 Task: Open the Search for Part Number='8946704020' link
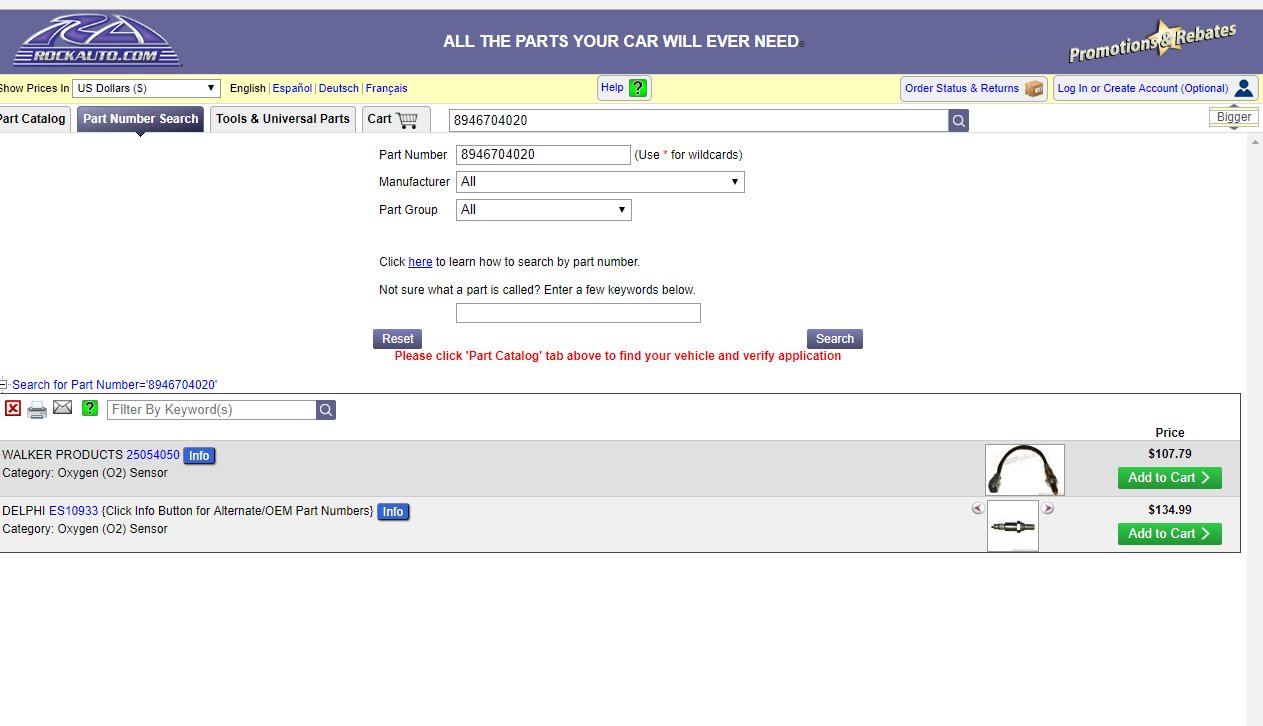click(115, 385)
